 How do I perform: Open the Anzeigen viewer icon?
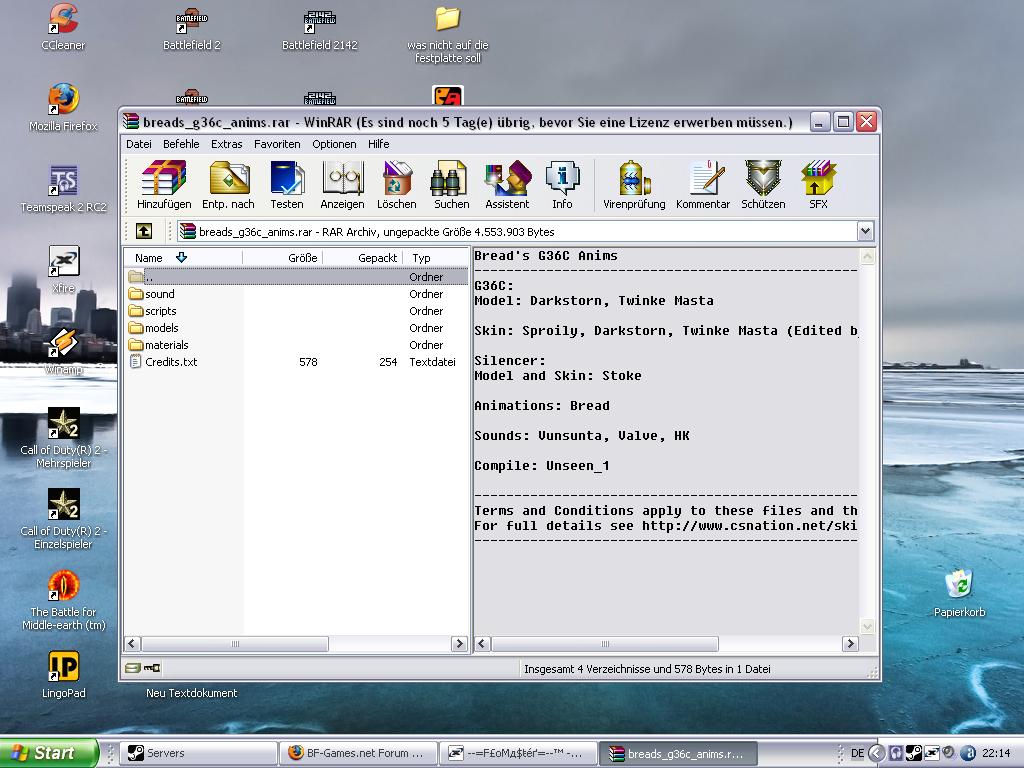pos(342,185)
